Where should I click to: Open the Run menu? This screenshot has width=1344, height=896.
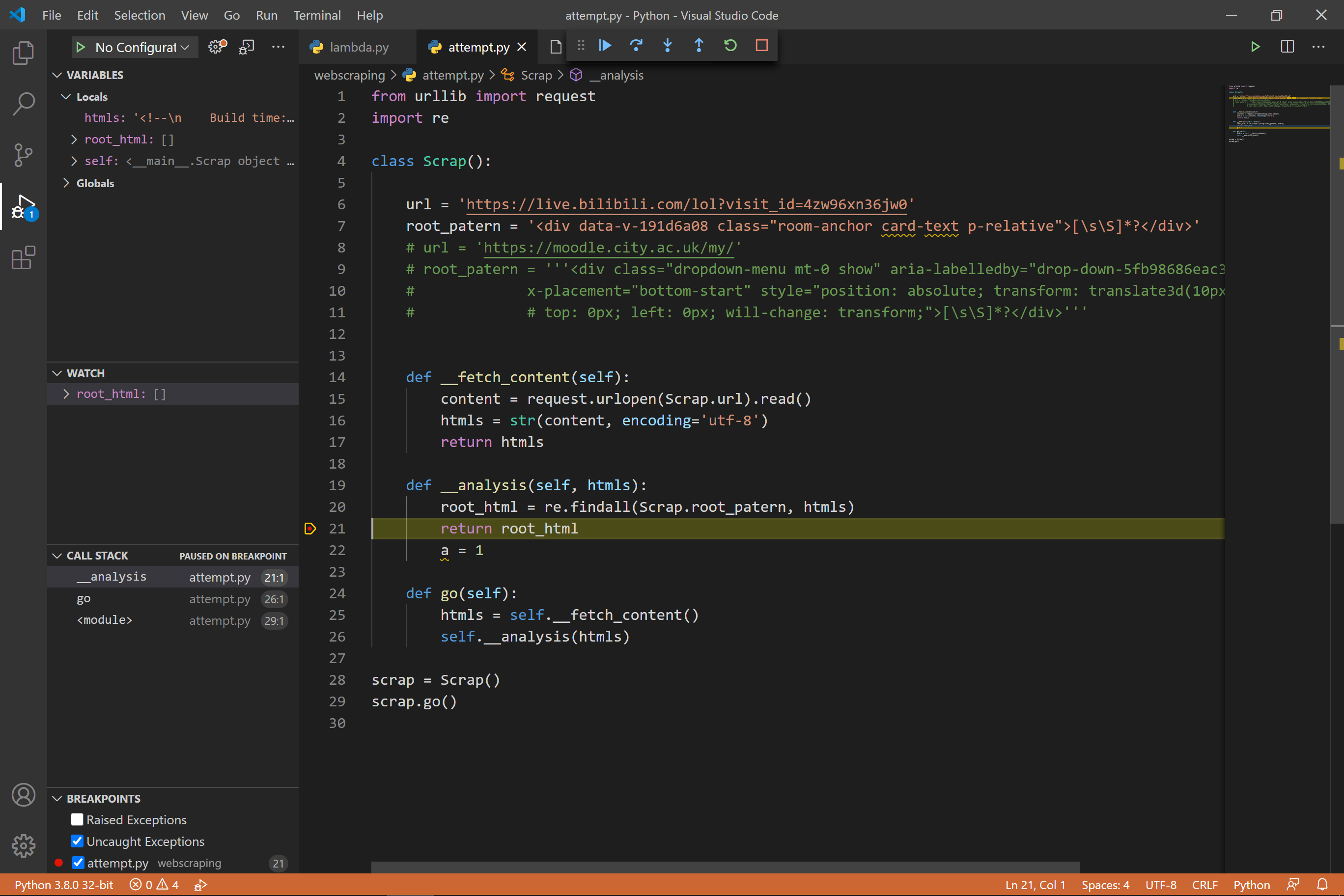coord(266,15)
